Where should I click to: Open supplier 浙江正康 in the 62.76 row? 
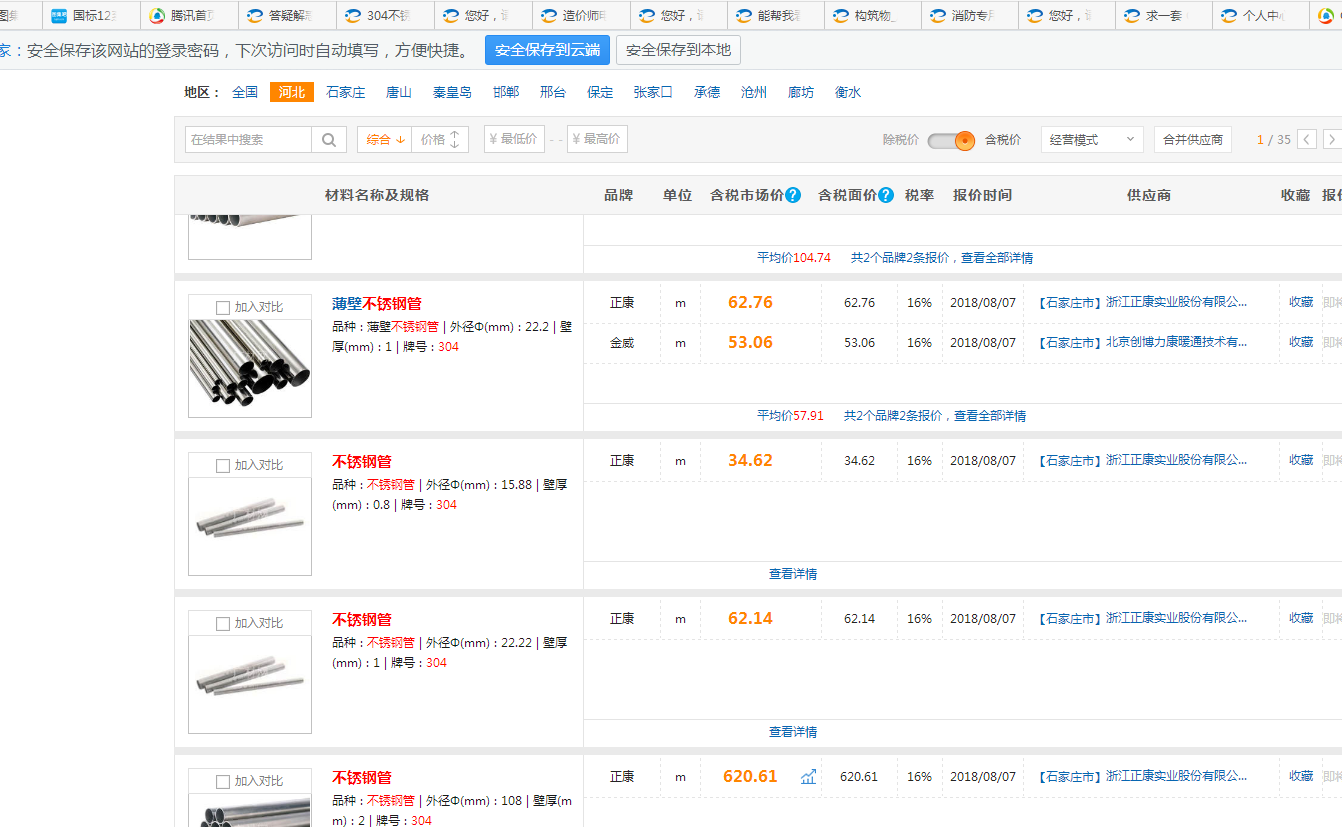pyautogui.click(x=1177, y=302)
